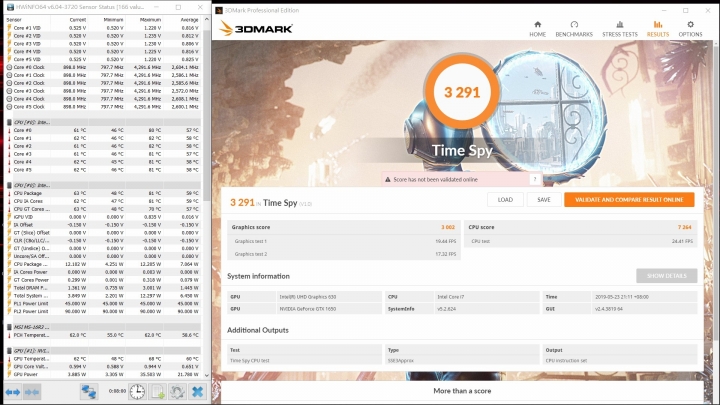Screen dimensions: 720x405
Task: Select the IA Cores Power row
Action: click(x=103, y=272)
